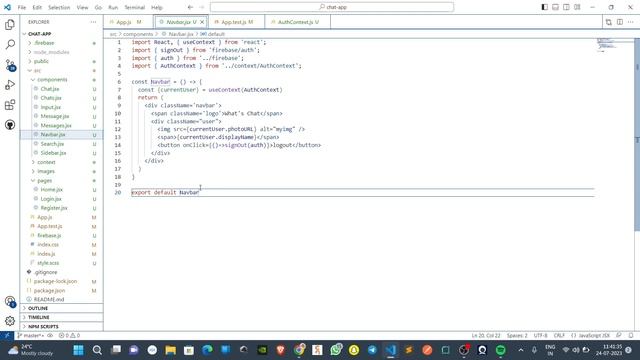Expand the images folder

[61, 171]
